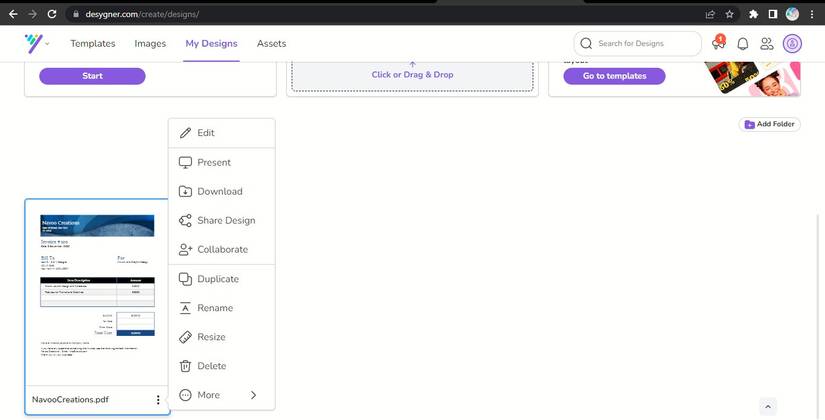825x420 pixels.
Task: Click the Desygner logo icon
Action: [x=33, y=43]
